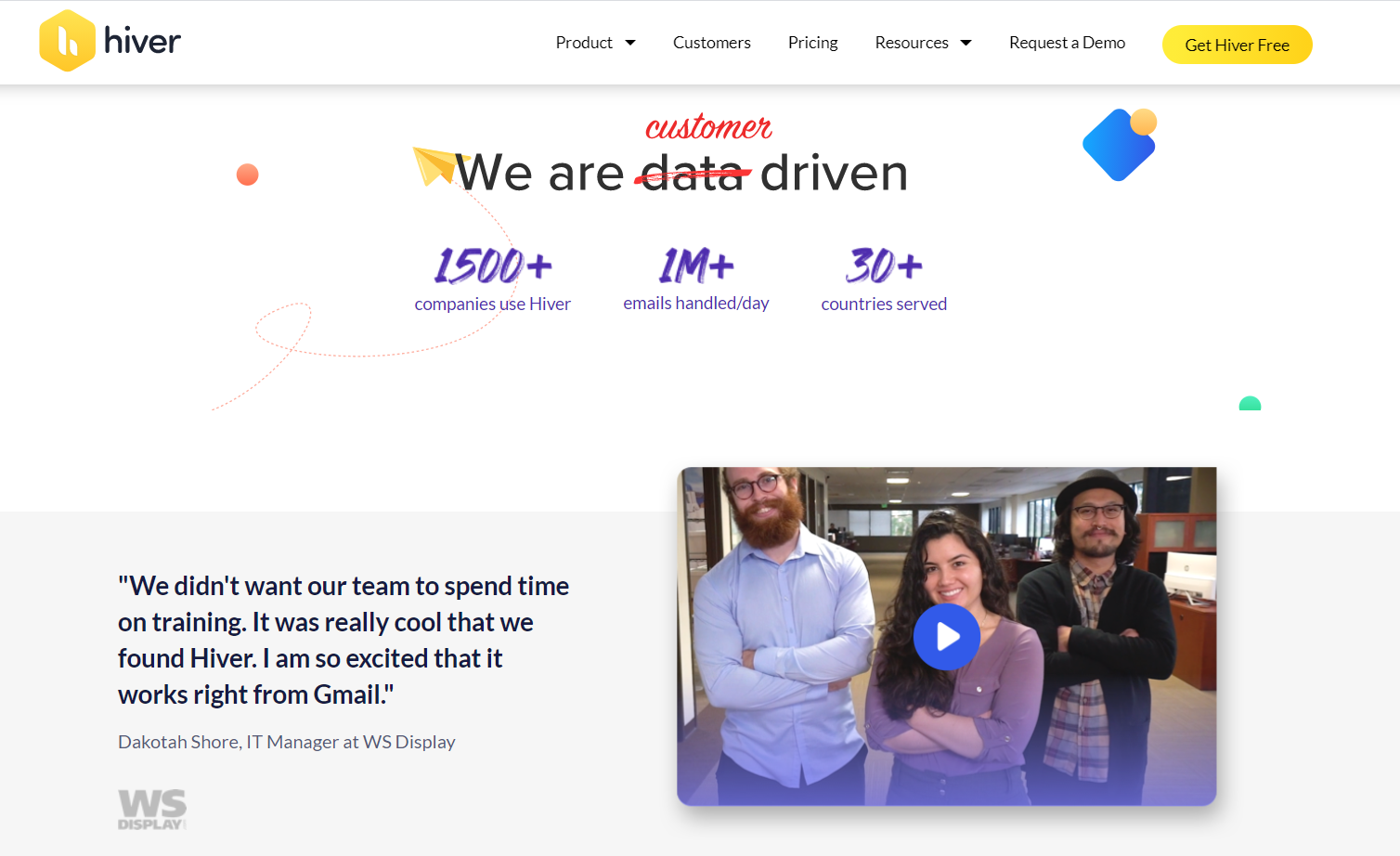Click the orange dot decoration

[247, 174]
